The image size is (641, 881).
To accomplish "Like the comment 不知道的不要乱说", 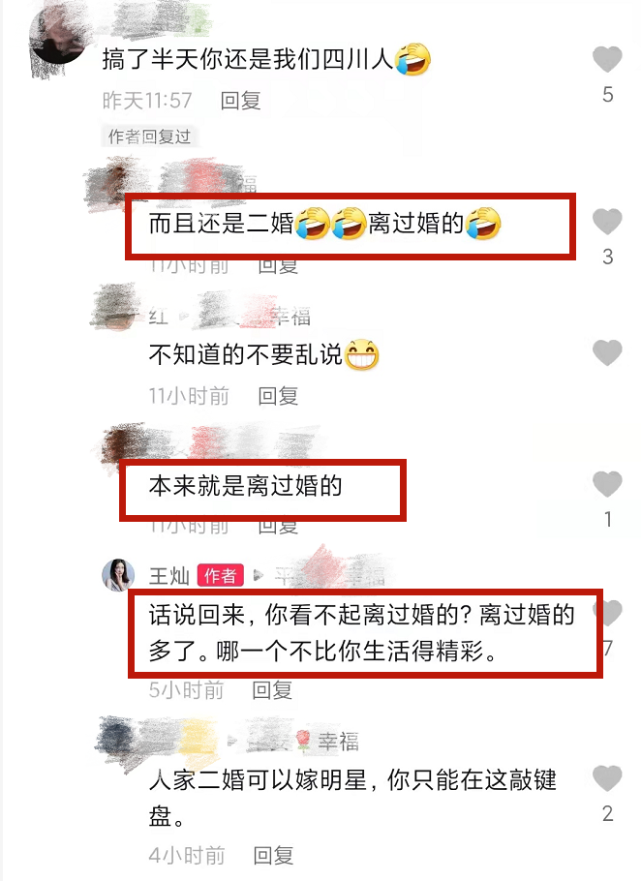I will pyautogui.click(x=607, y=352).
